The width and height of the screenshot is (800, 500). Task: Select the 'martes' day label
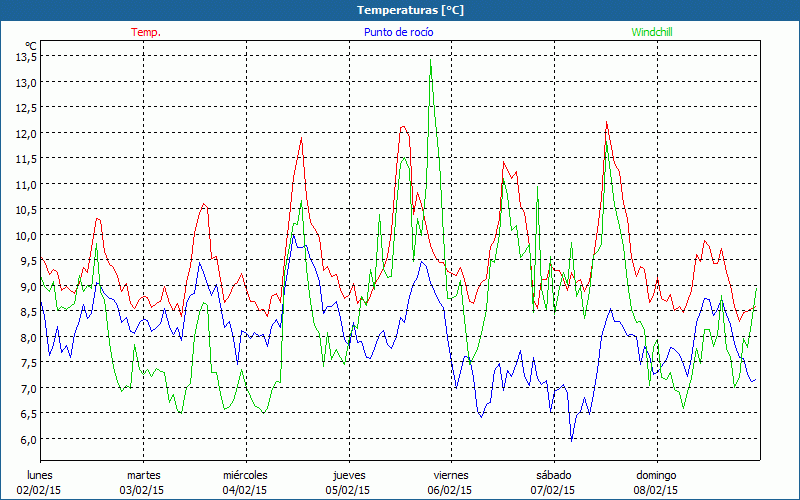(x=143, y=475)
